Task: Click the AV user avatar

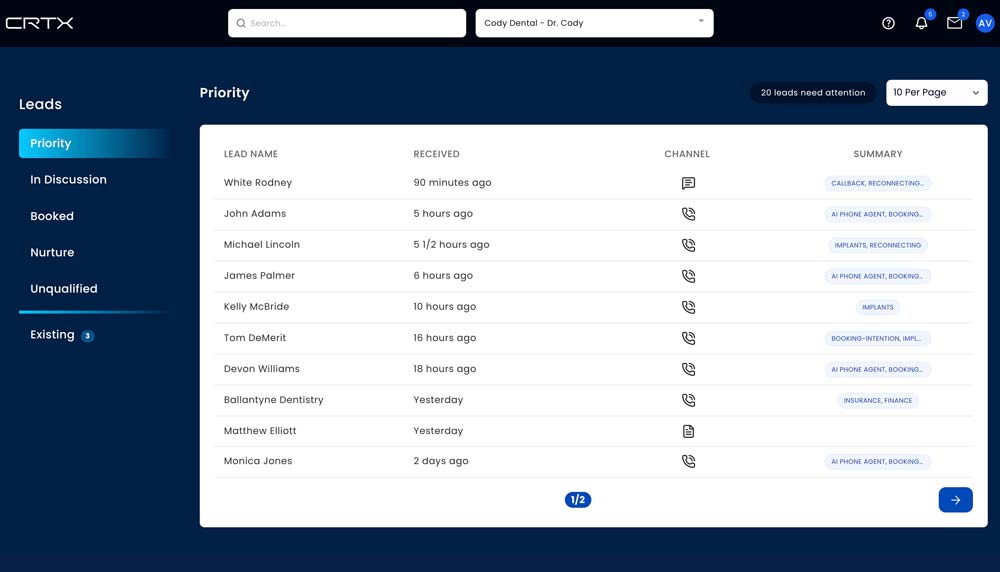Action: (985, 23)
